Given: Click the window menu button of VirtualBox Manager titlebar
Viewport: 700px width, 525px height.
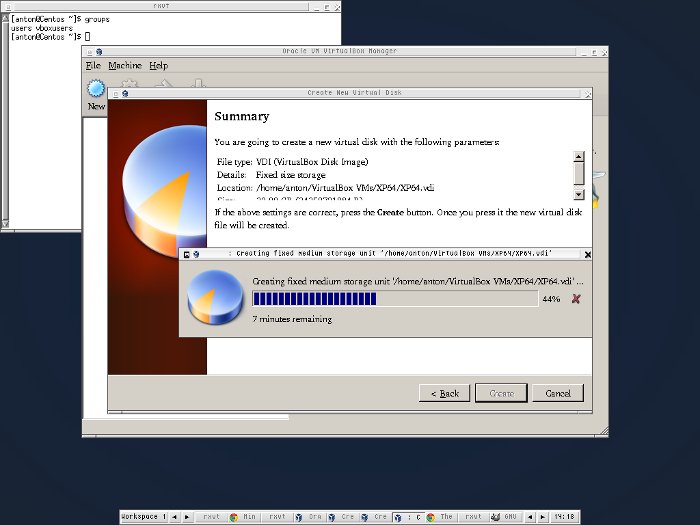Looking at the screenshot, I should [90, 52].
